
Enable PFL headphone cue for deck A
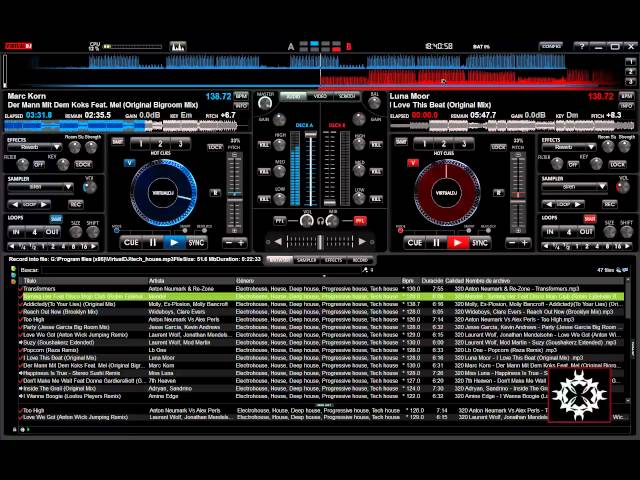(280, 221)
